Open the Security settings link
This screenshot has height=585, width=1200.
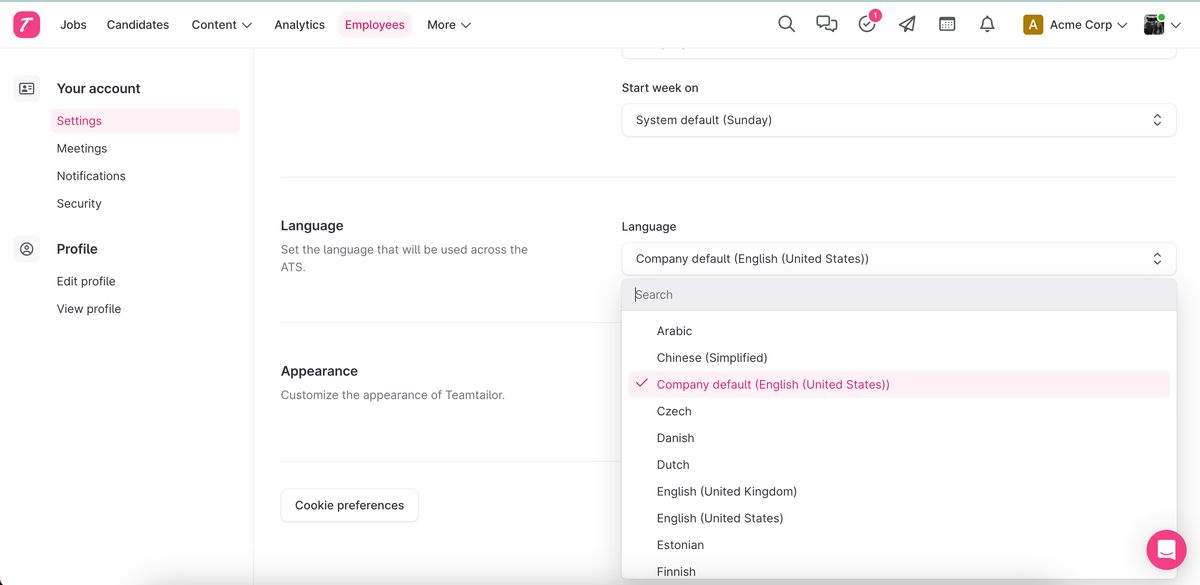(79, 204)
